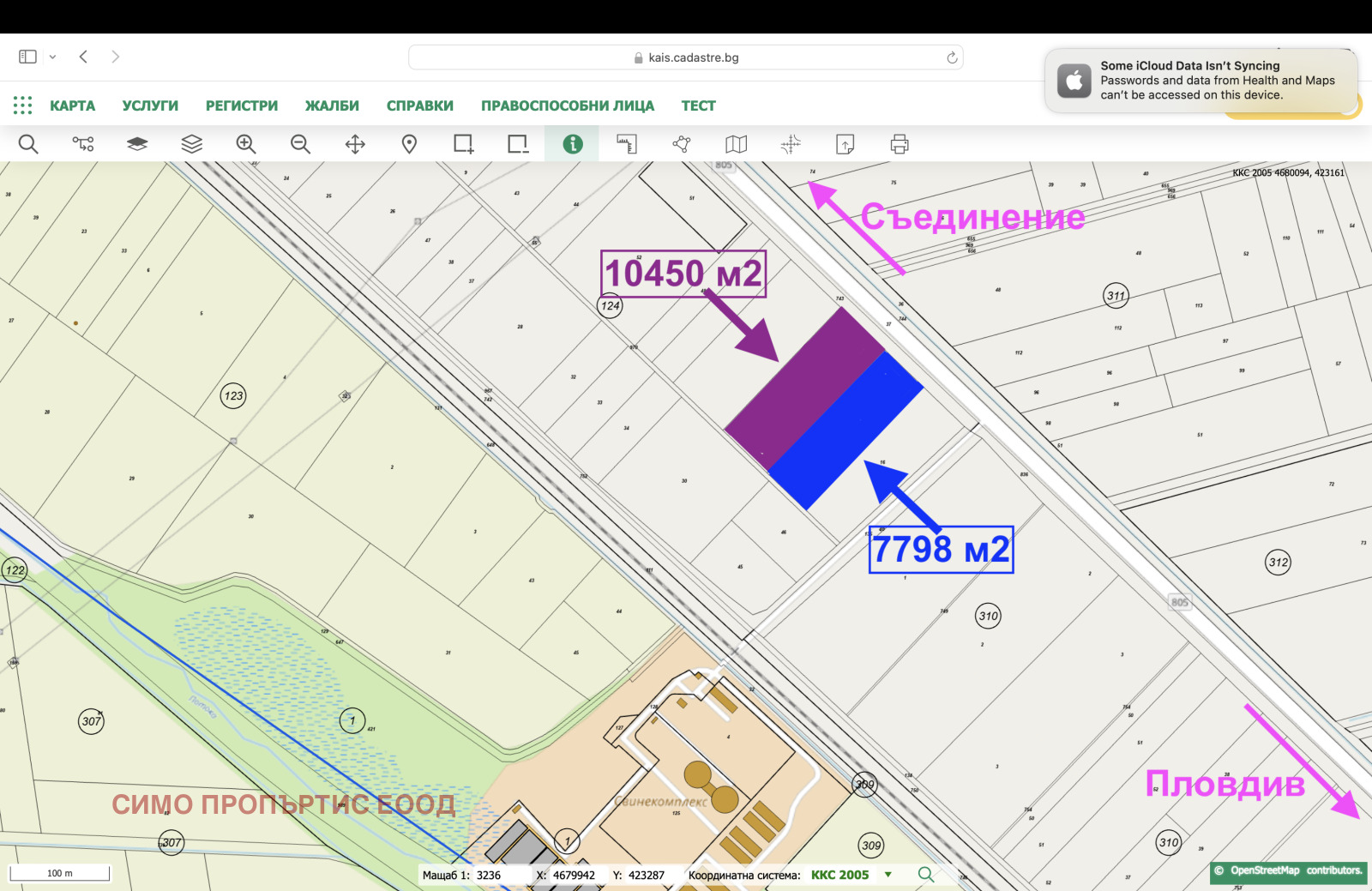
Task: Open the map location marker tool
Action: click(409, 144)
